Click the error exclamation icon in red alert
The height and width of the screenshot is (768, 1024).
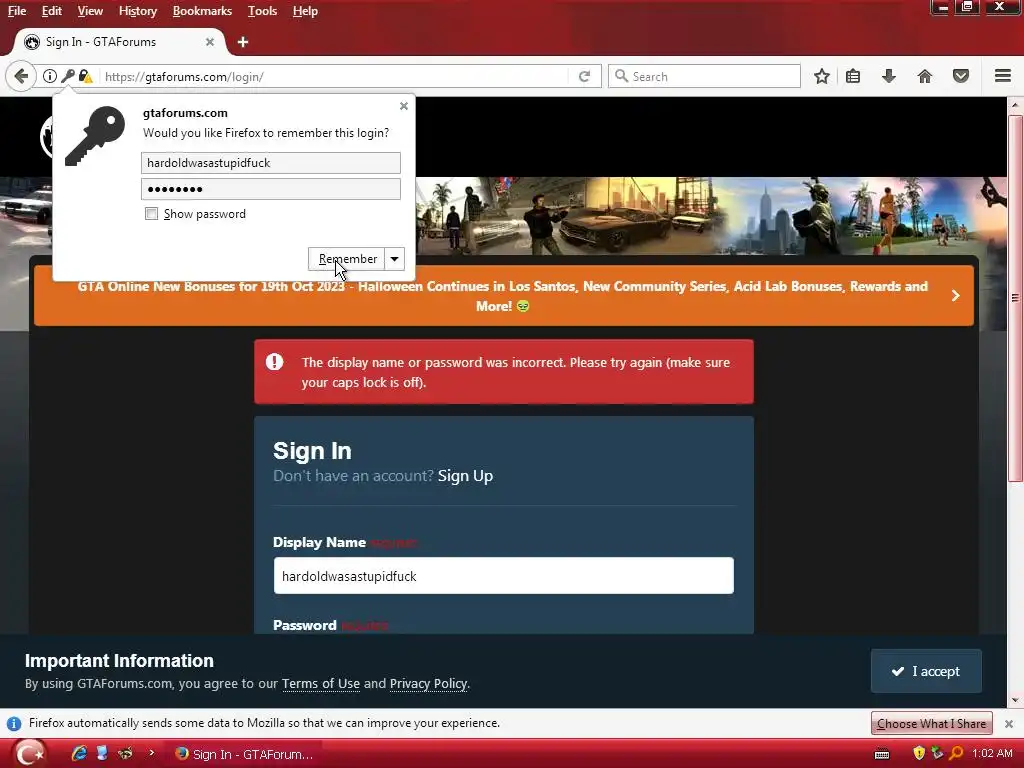pyautogui.click(x=274, y=362)
